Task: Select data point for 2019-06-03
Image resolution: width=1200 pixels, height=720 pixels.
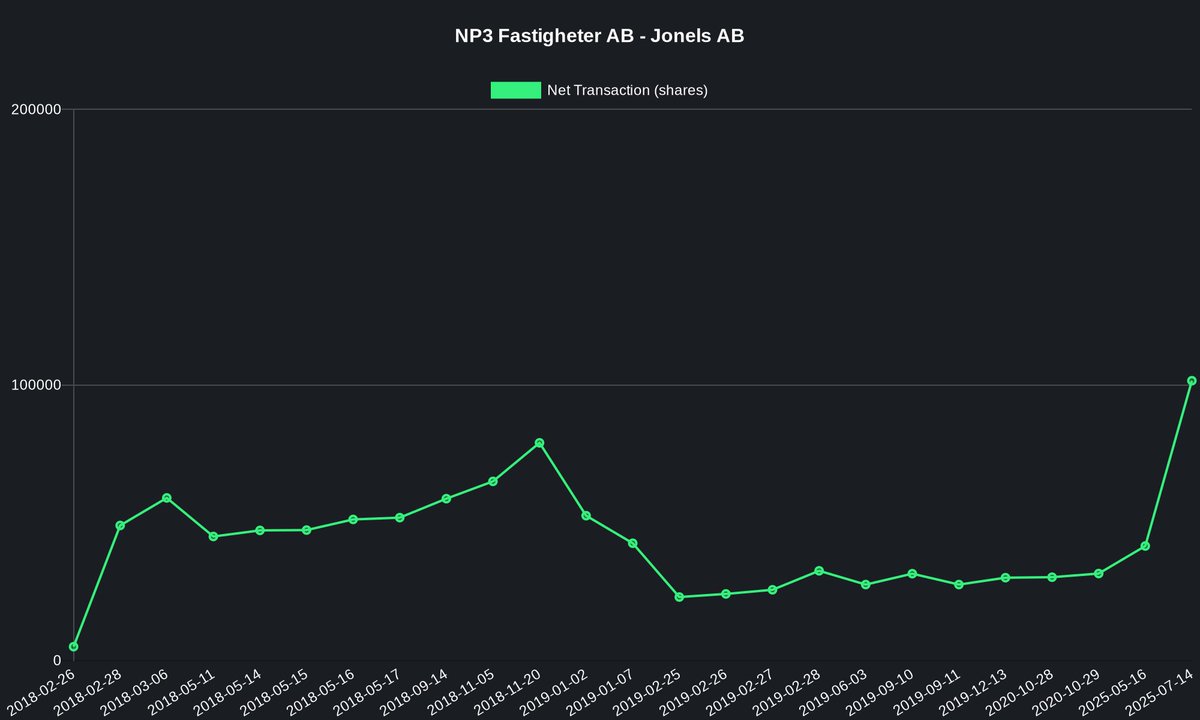Action: [865, 584]
